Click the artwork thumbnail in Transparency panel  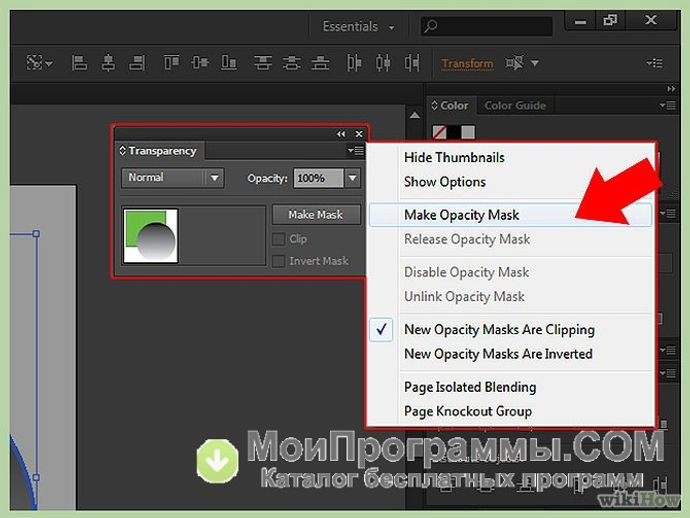150,235
